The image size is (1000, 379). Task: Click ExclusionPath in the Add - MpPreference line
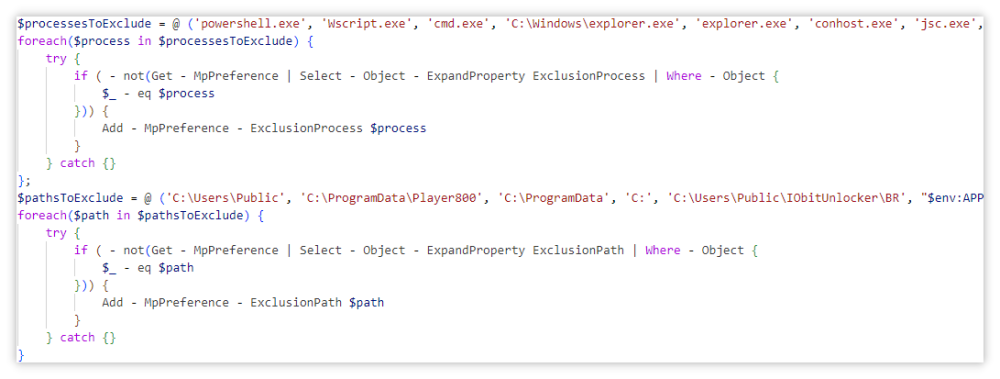295,303
